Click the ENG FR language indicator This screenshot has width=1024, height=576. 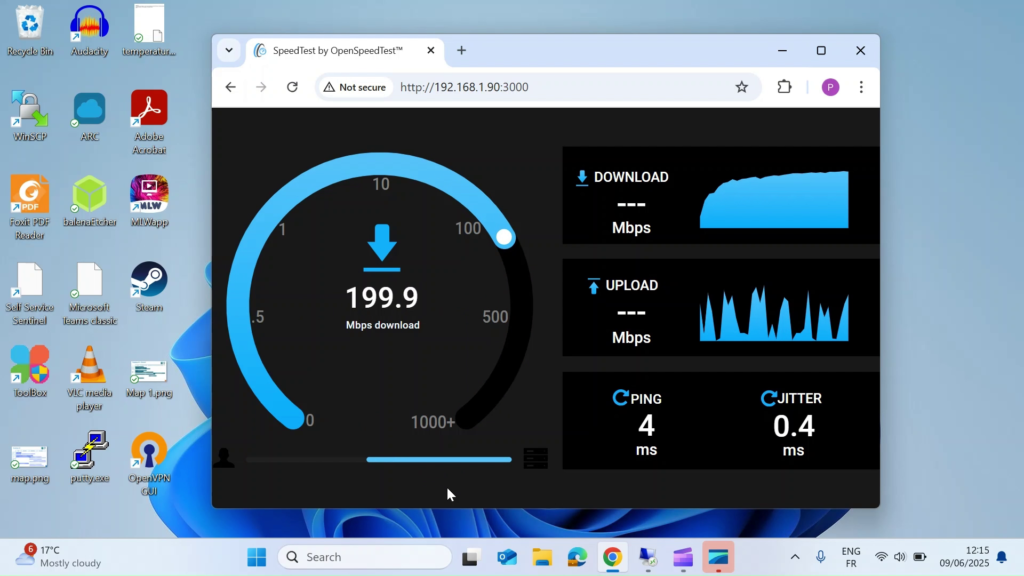pyautogui.click(x=851, y=557)
